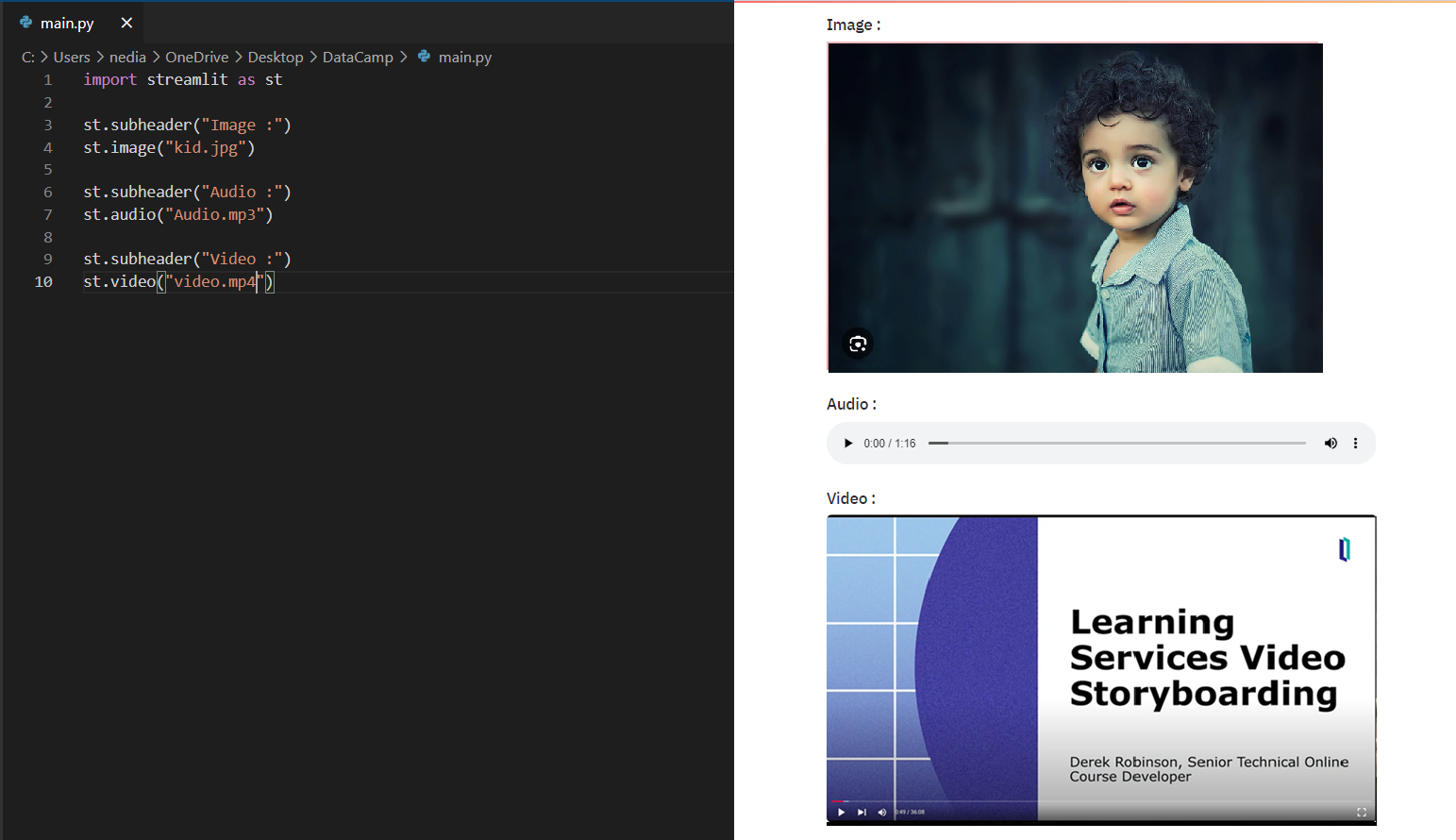Mute the video volume
This screenshot has width=1456, height=840.
882,812
